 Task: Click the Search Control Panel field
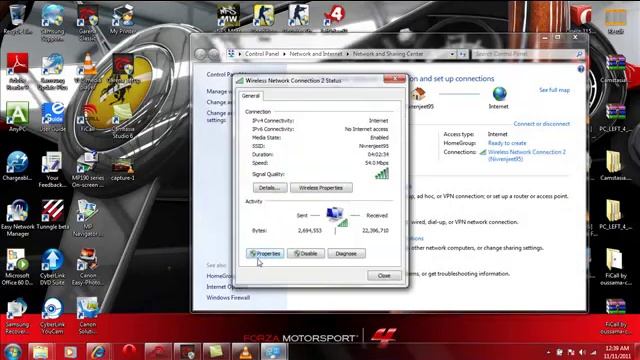[528, 54]
